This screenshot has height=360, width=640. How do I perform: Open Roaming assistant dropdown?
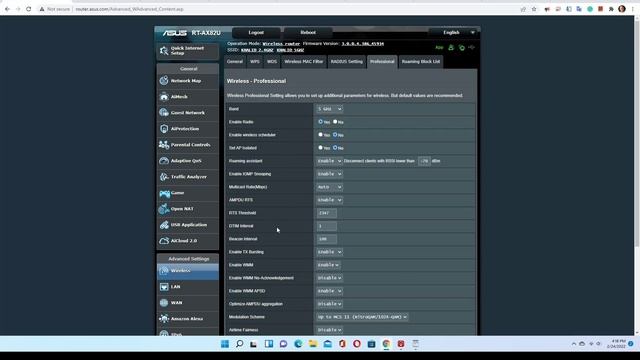pos(329,161)
